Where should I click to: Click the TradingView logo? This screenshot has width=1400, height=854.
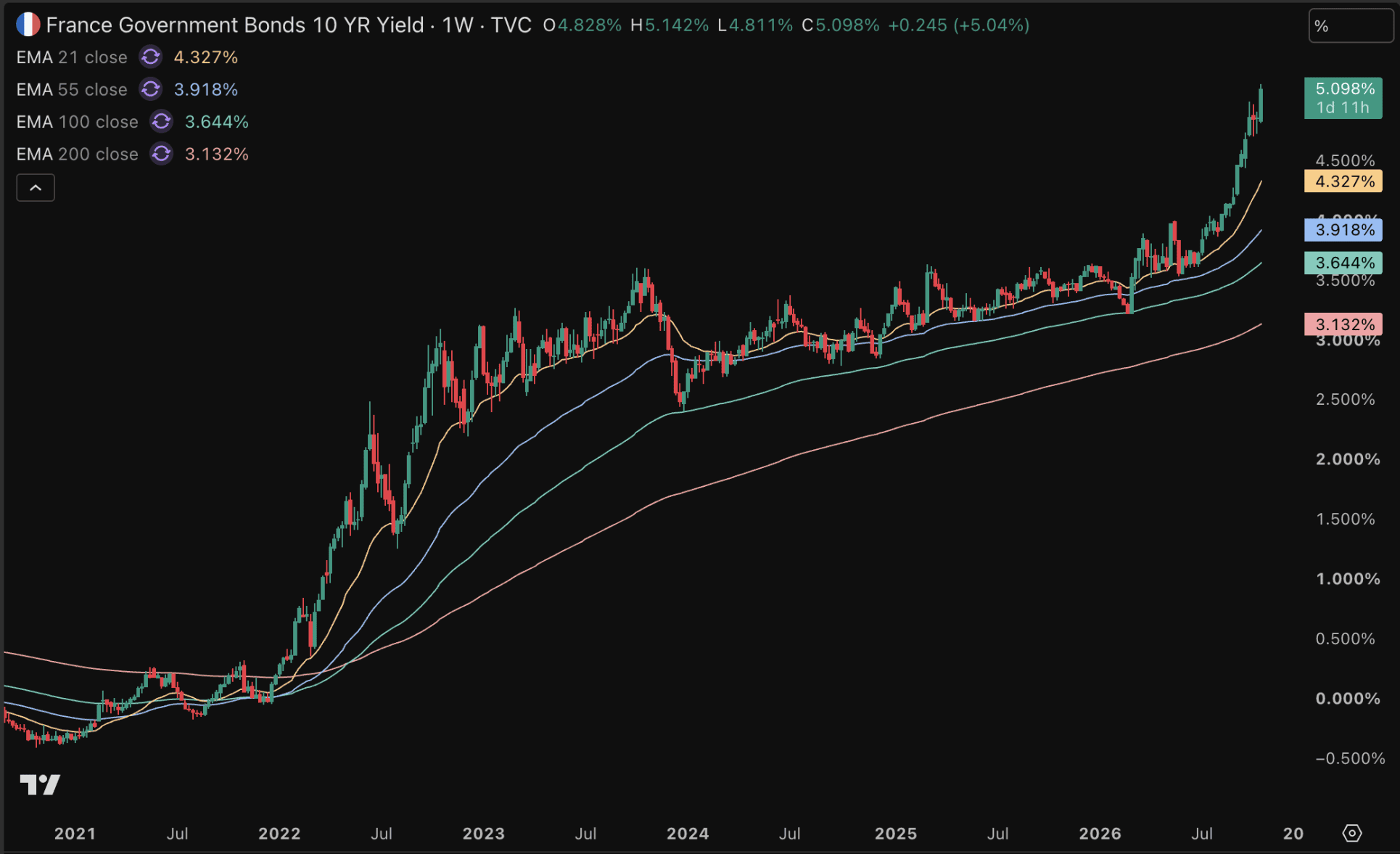[x=40, y=784]
